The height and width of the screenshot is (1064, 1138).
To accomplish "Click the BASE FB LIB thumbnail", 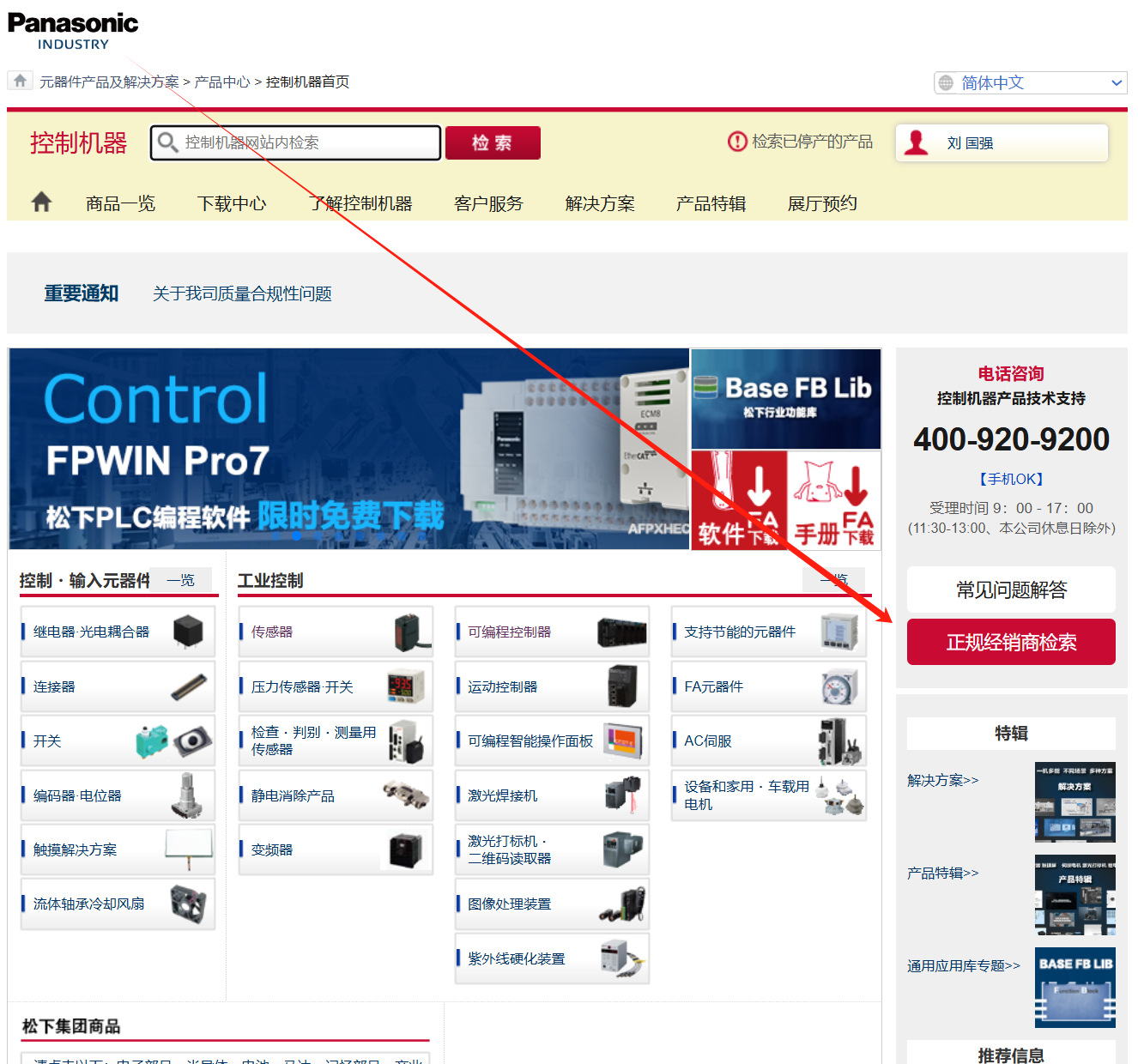I will pos(1075,988).
